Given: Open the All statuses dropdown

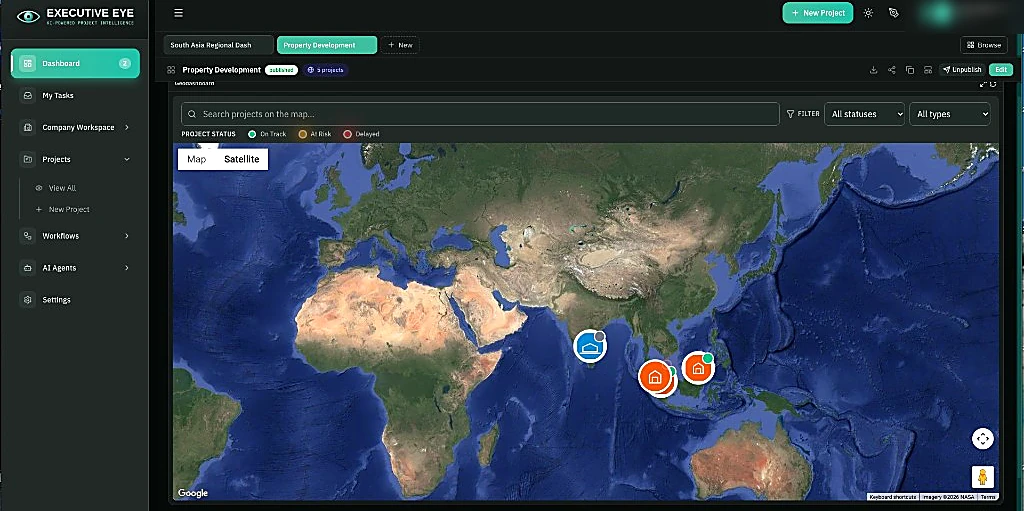Looking at the screenshot, I should (x=865, y=114).
